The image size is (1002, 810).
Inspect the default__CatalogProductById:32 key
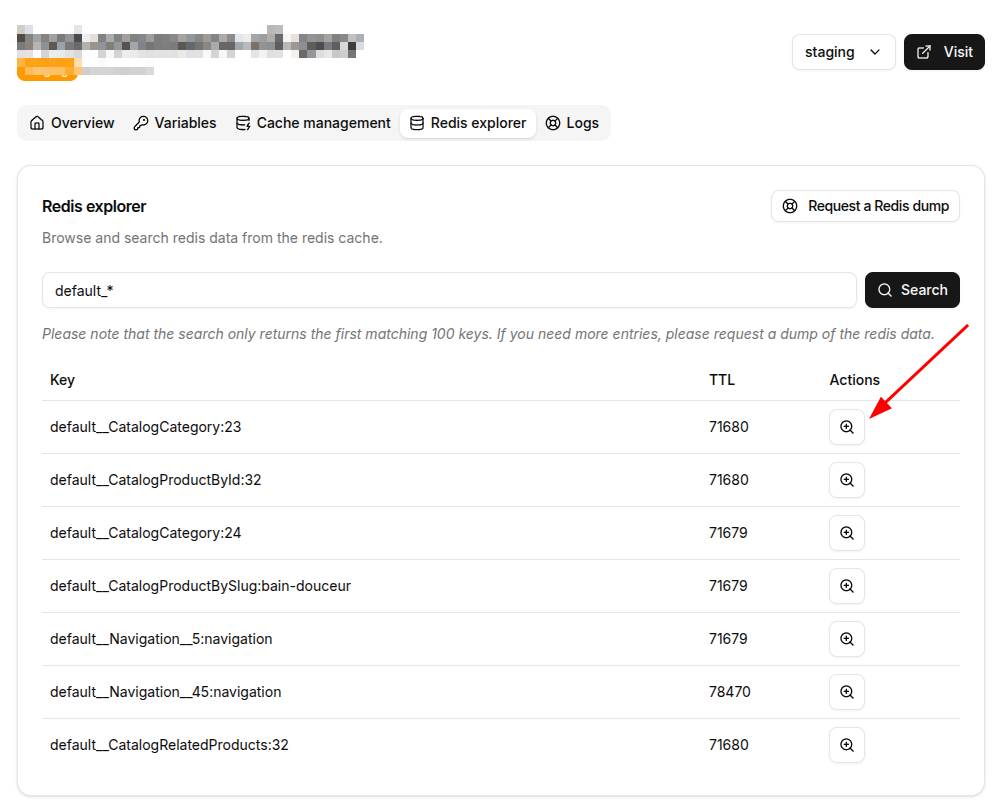point(846,480)
